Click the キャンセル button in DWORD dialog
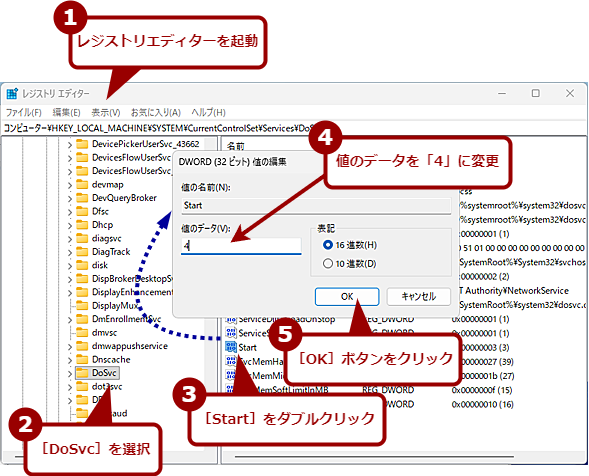Screen dimensions: 589x476 coord(418,296)
